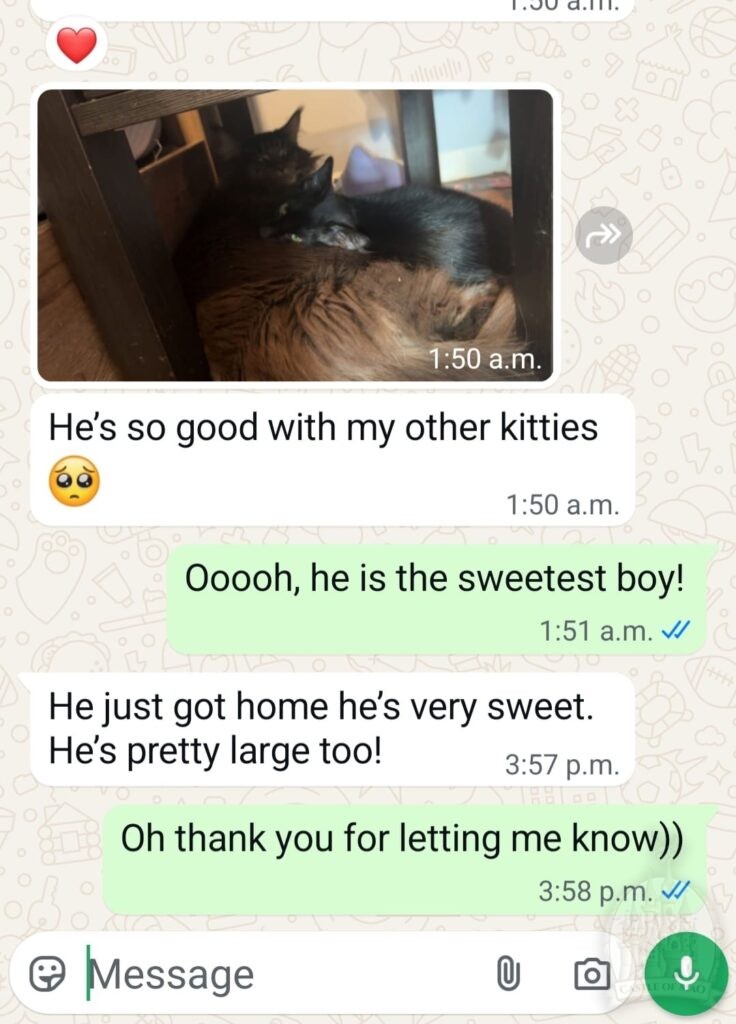
Task: Select "Oh thank you for letting me know" bubble
Action: tap(404, 859)
